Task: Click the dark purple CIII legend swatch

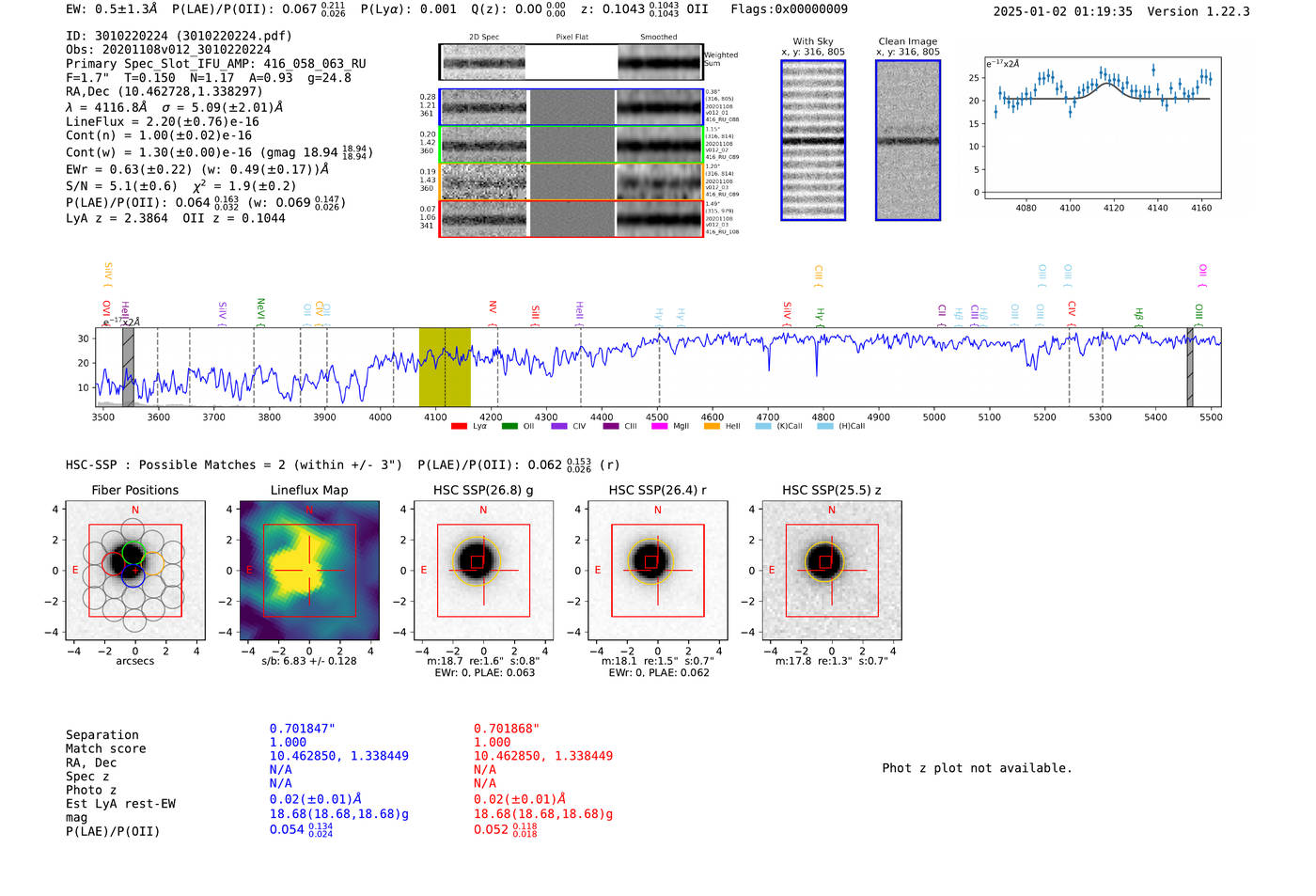Action: 611,426
